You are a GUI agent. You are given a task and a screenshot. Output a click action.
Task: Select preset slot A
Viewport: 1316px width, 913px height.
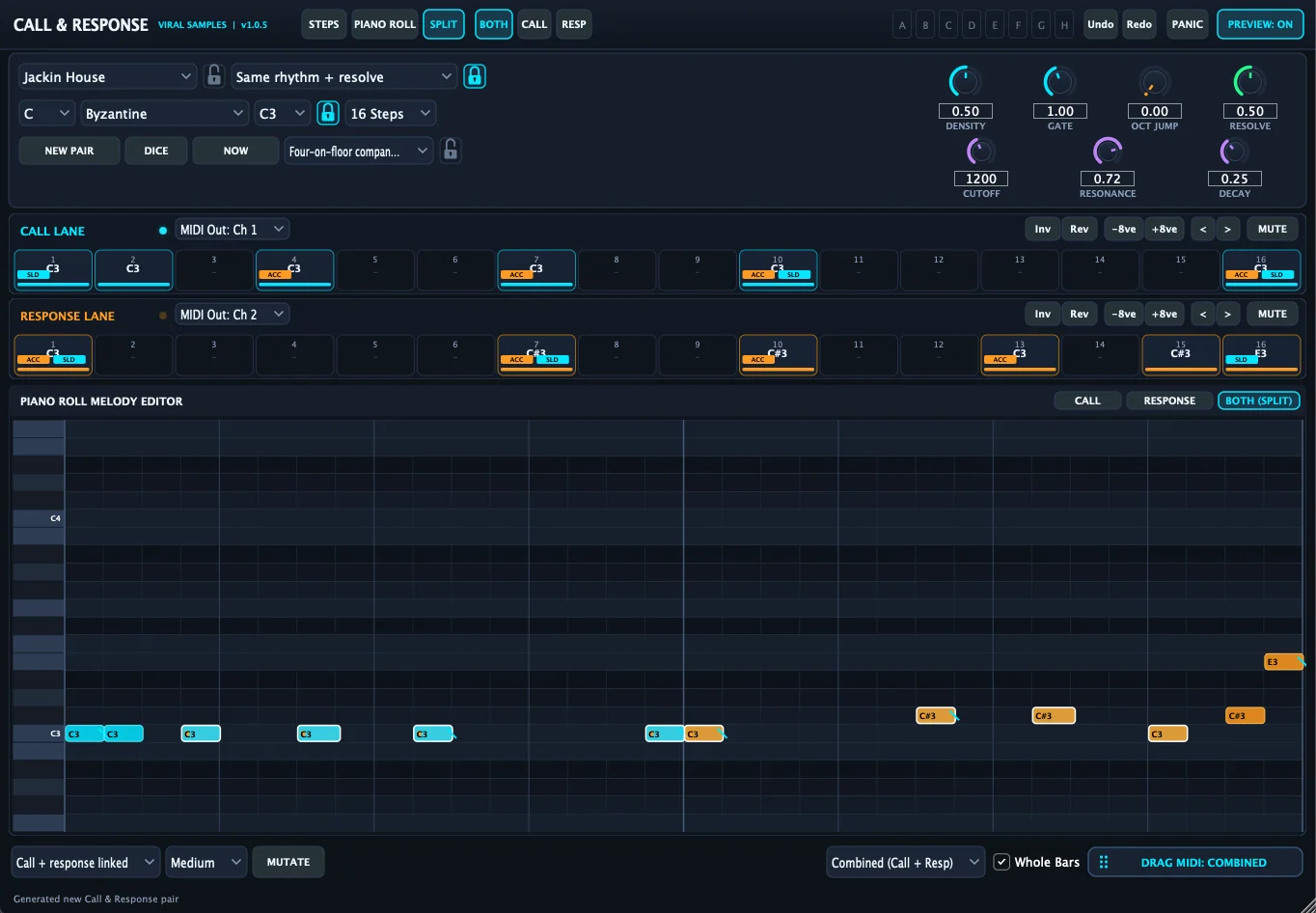point(902,25)
